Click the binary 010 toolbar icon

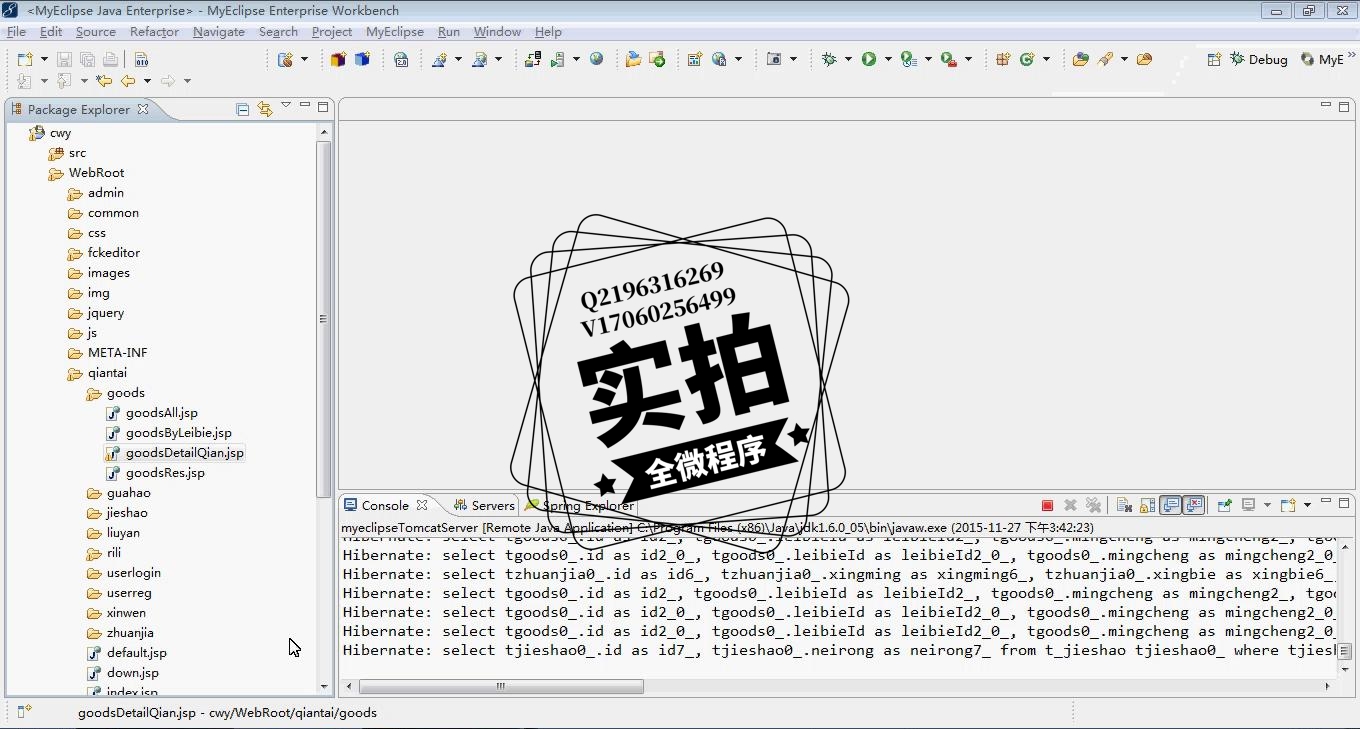[x=141, y=59]
